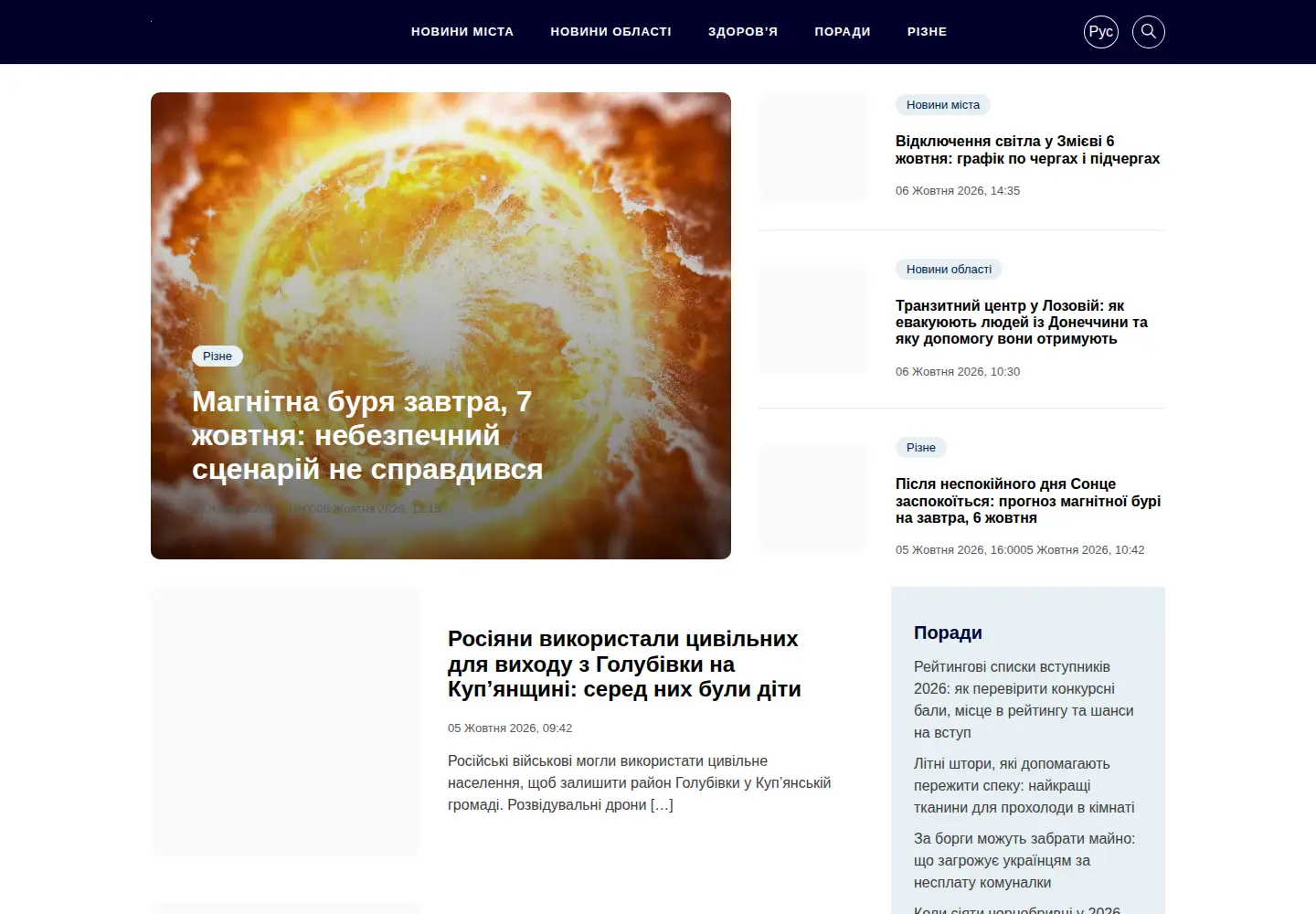This screenshot has width=1316, height=914.
Task: Open thumbnail beside Відключення світла article
Action: (x=813, y=146)
